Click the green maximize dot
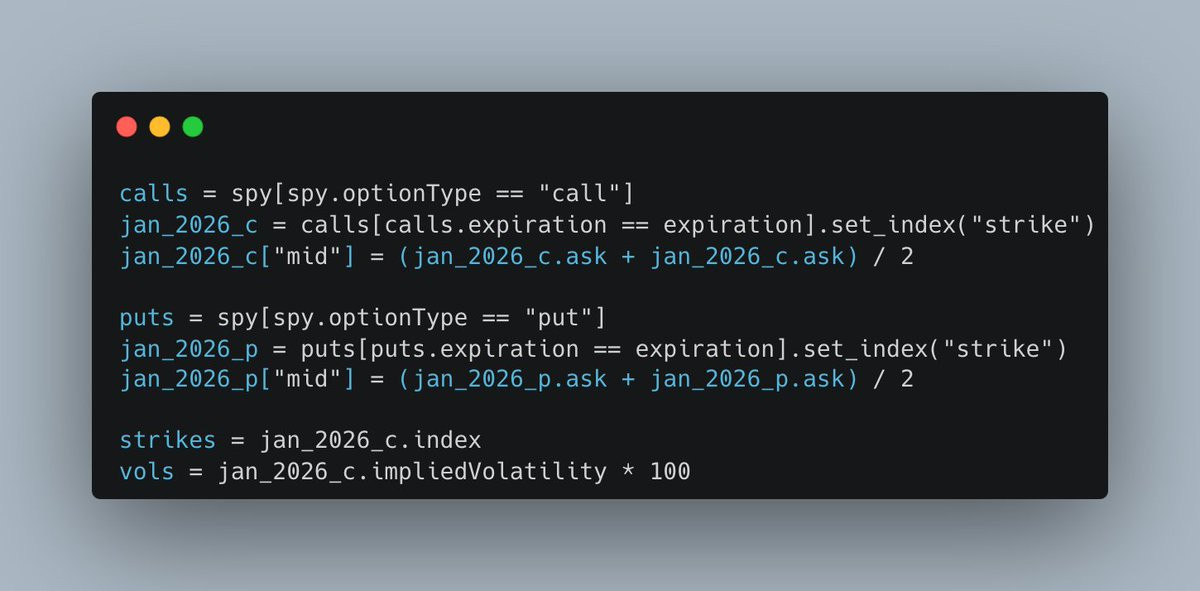The width and height of the screenshot is (1200, 591). pyautogui.click(x=193, y=127)
